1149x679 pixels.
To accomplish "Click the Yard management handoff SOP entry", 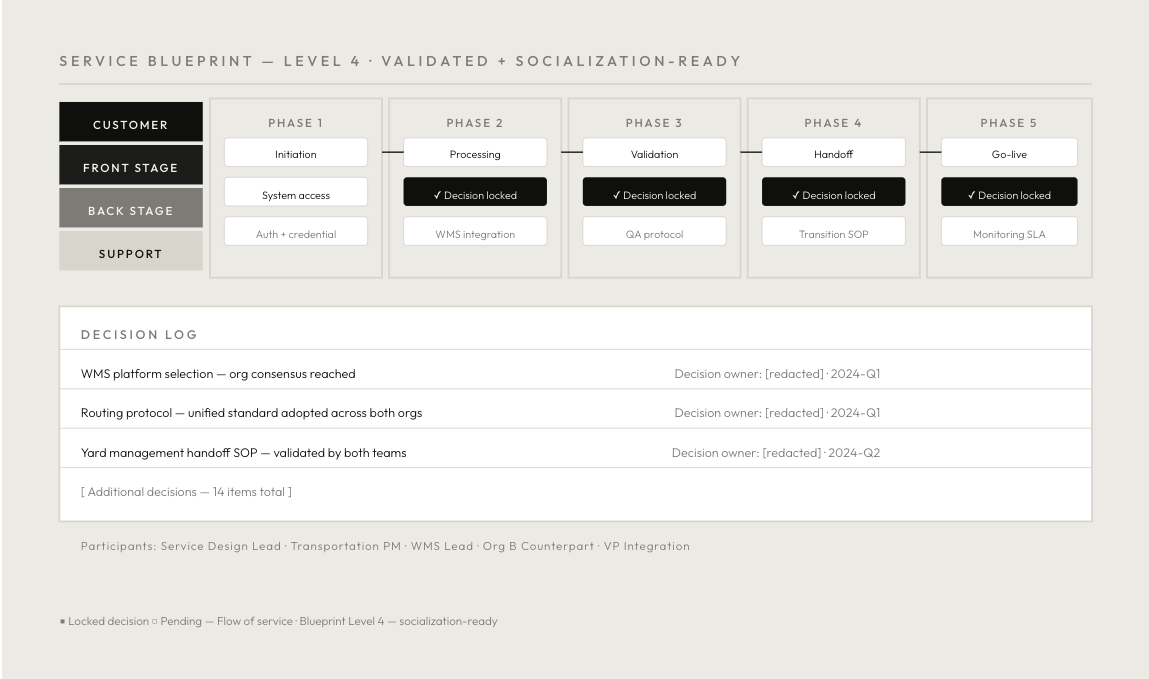I will pyautogui.click(x=243, y=452).
